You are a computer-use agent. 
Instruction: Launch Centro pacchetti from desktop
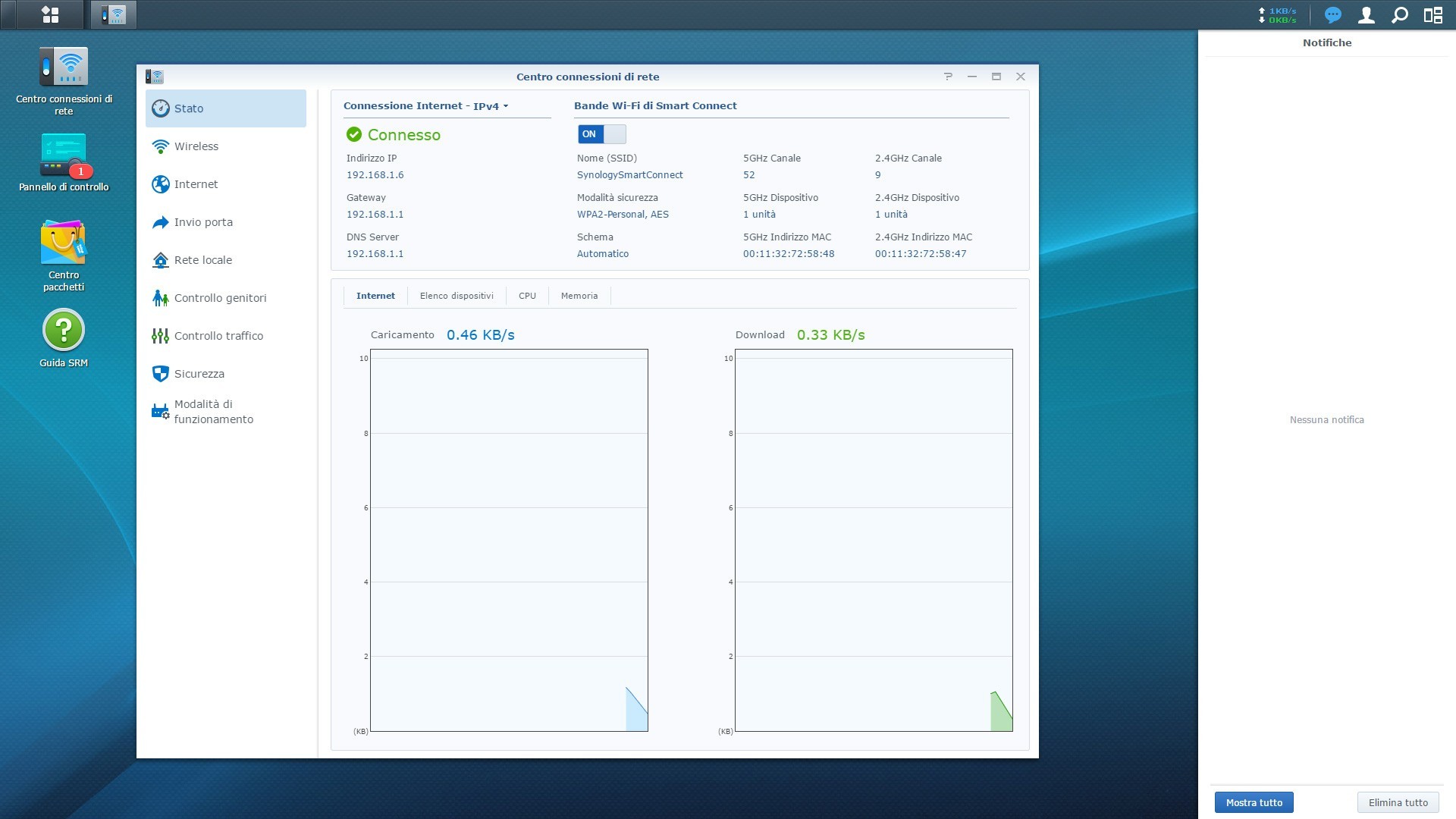pyautogui.click(x=64, y=244)
